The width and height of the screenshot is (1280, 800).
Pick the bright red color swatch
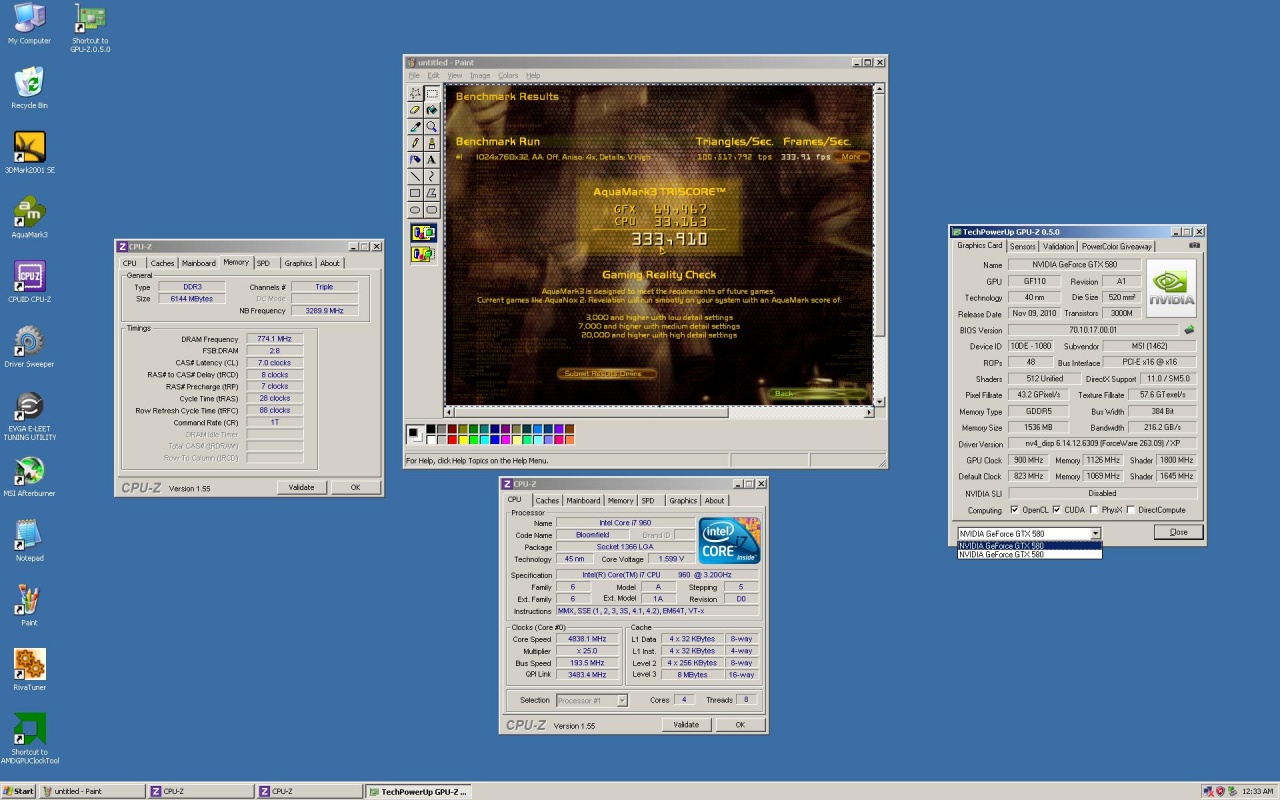[x=452, y=439]
